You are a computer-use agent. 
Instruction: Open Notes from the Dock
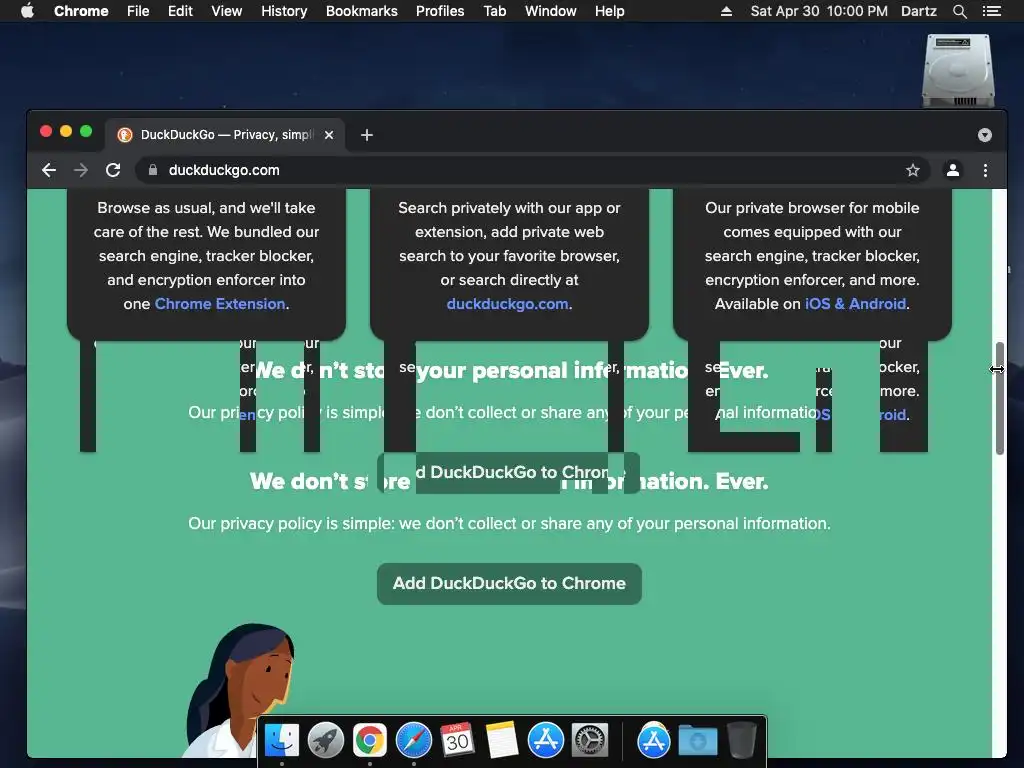coord(502,741)
